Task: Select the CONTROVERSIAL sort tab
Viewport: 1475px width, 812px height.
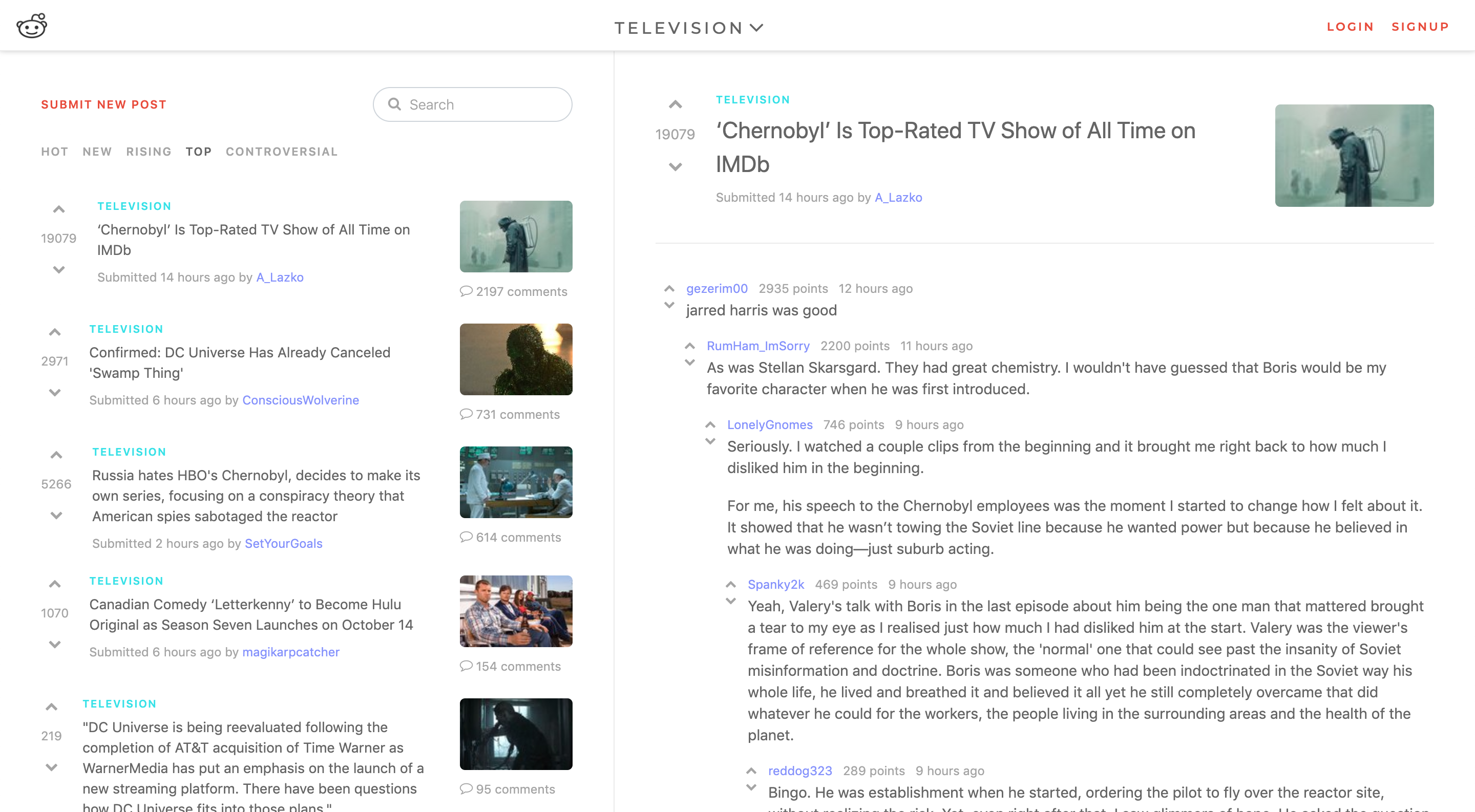Action: 281,152
